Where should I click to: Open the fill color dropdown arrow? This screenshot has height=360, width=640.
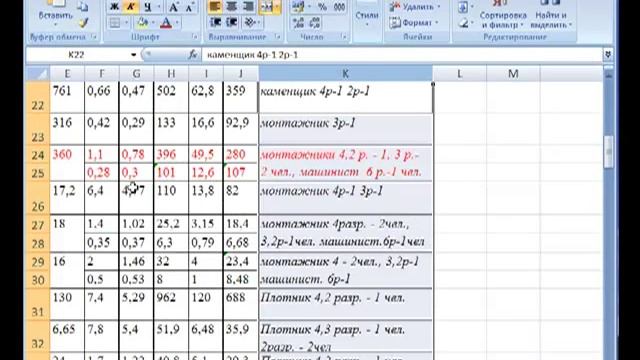tap(153, 22)
